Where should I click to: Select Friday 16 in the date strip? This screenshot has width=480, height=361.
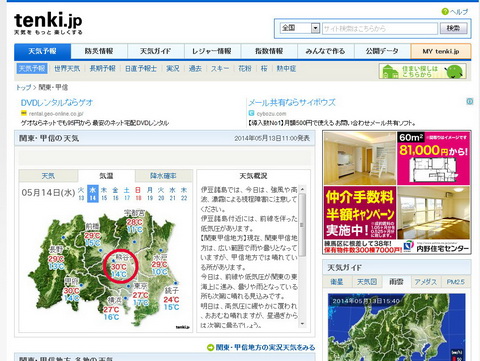pyautogui.click(x=115, y=194)
